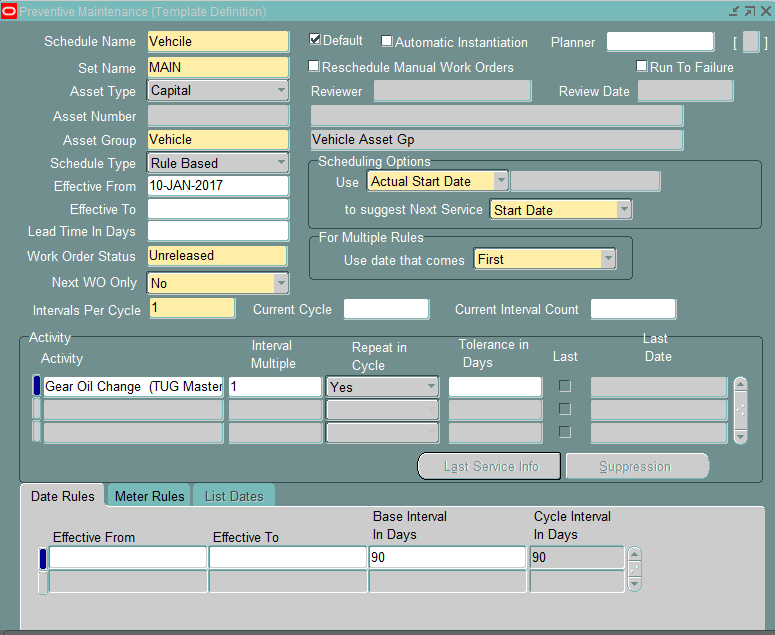Screen dimensions: 775x635
Task: Click Tolerance in Days field for Gear Oil Change
Action: (x=495, y=386)
